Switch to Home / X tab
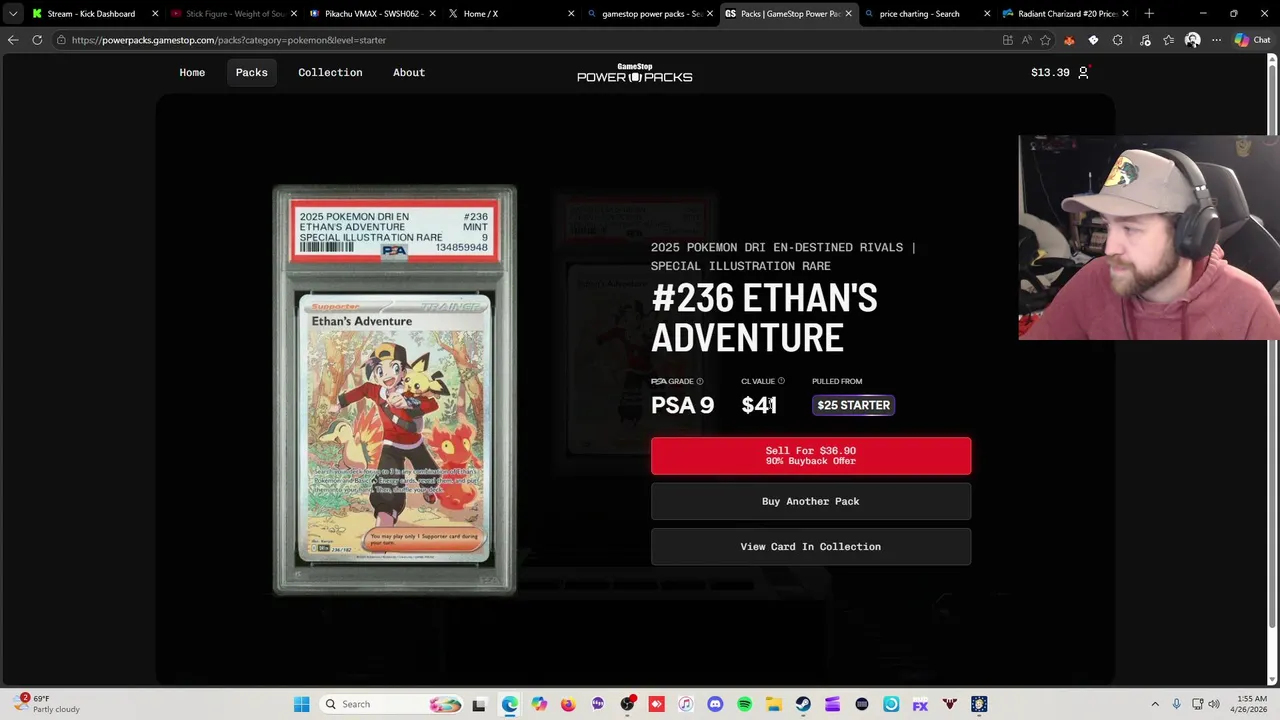Image resolution: width=1280 pixels, height=720 pixels. click(x=510, y=14)
